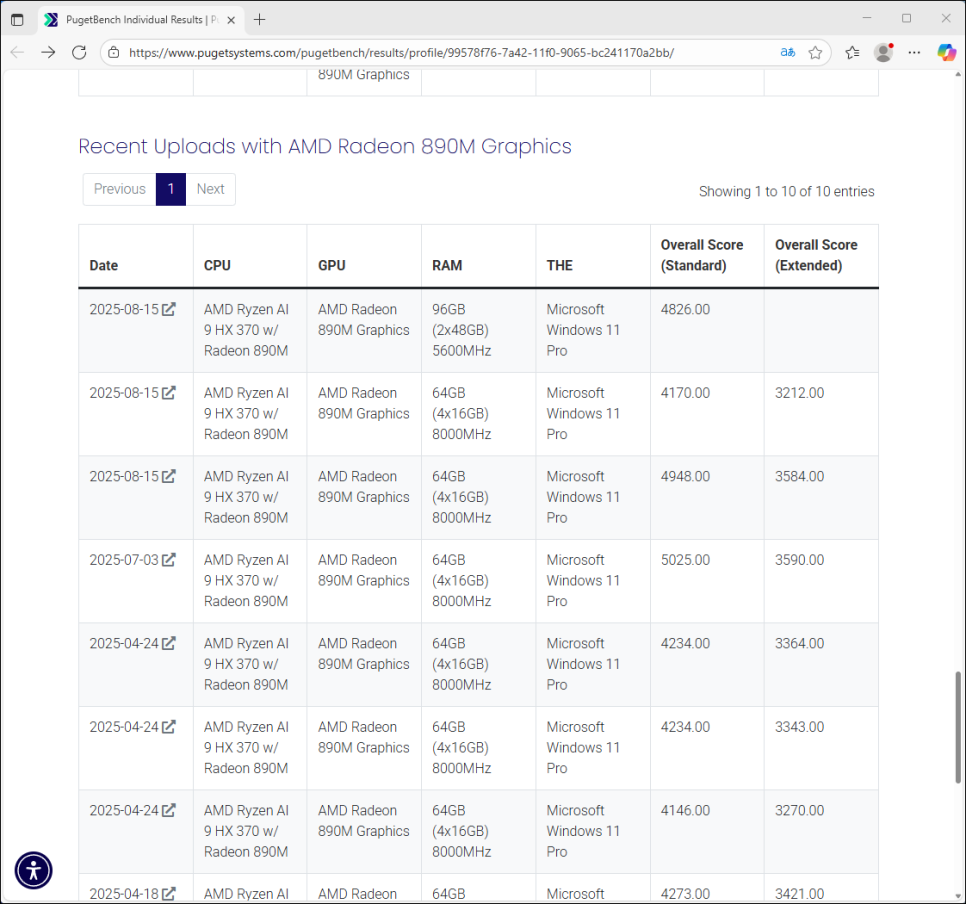Open external link for 96GB RAM 2025-08-15 result
The width and height of the screenshot is (966, 904).
pos(169,310)
